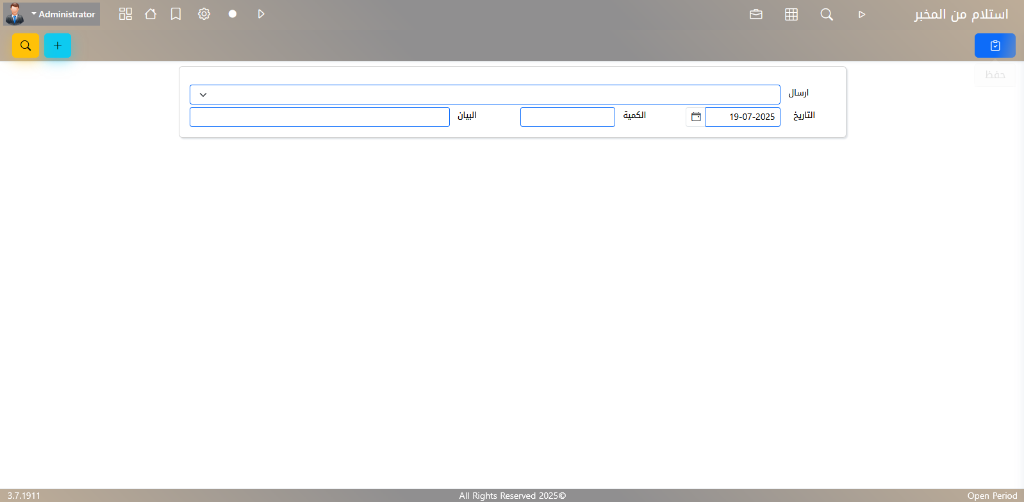Screen dimensions: 1024x502
Task: Open the table grid icon
Action: pyautogui.click(x=791, y=15)
